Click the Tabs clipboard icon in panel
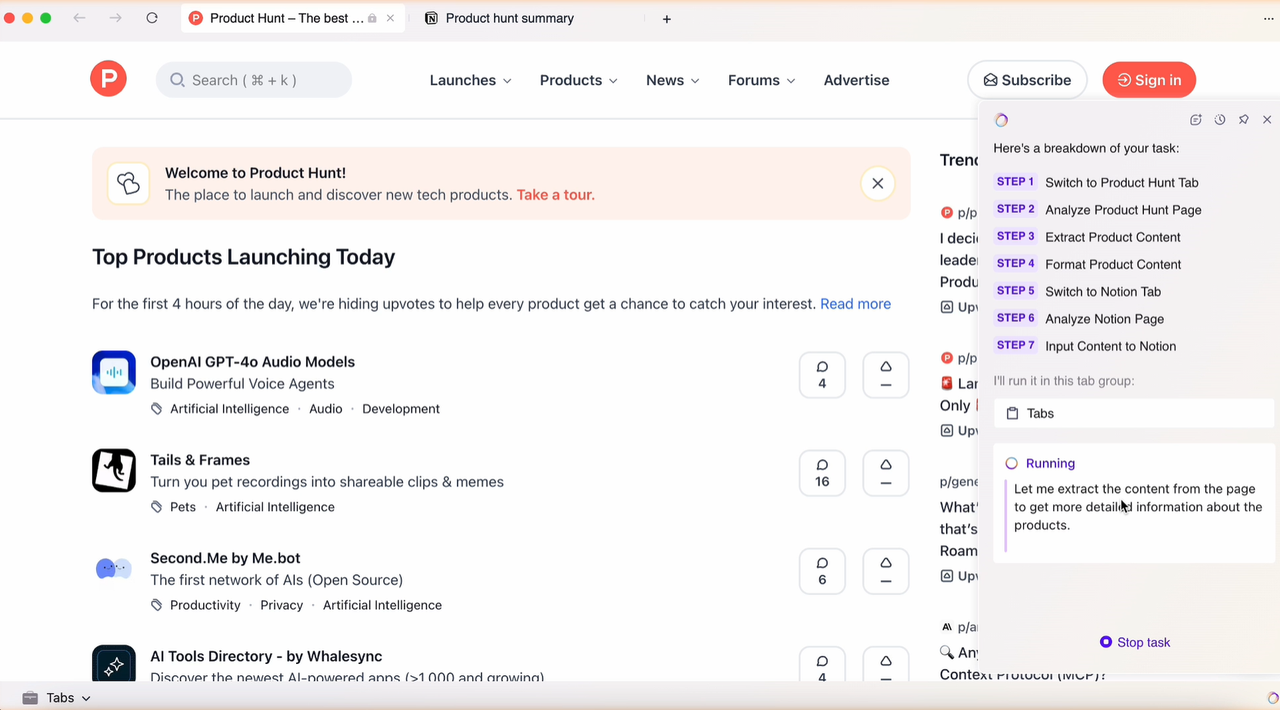The image size is (1280, 710). pyautogui.click(x=1012, y=413)
